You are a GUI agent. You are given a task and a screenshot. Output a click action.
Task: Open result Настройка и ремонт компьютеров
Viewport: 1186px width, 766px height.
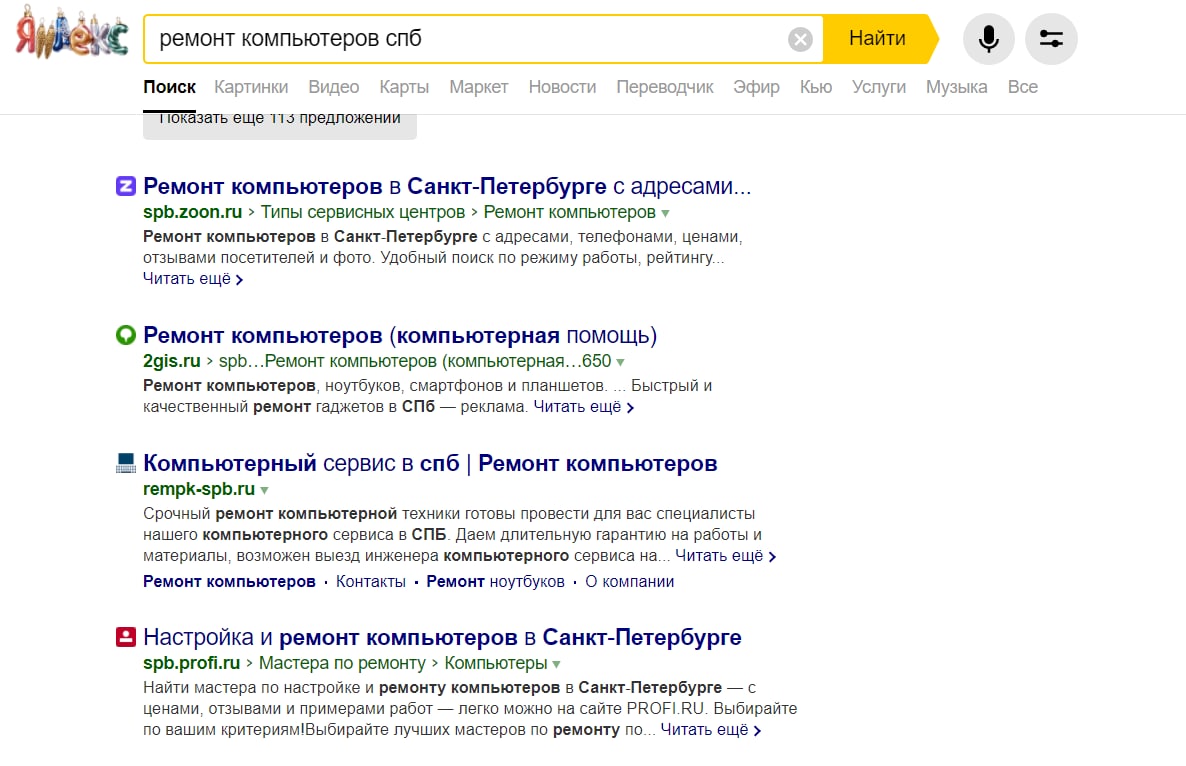[442, 637]
